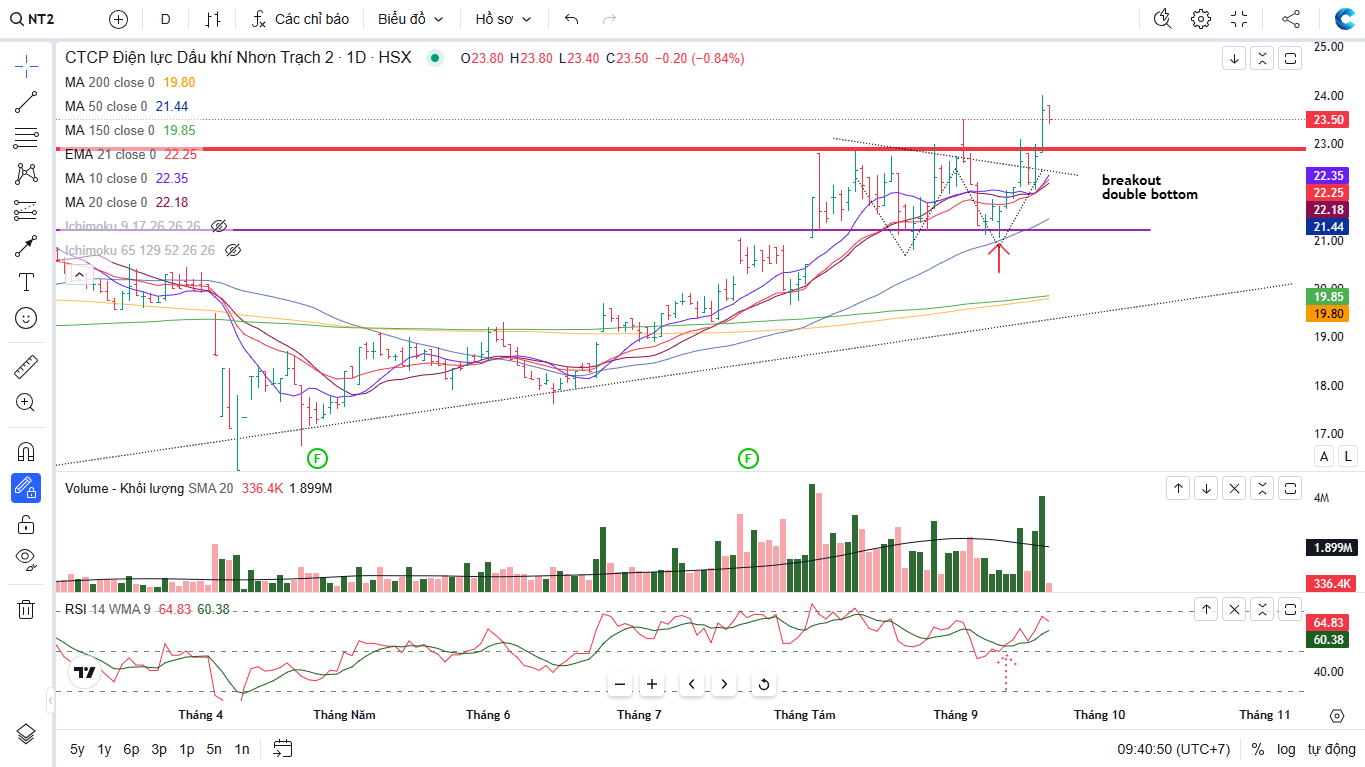Delete drawings with the trash icon
This screenshot has width=1365, height=767.
[26, 609]
